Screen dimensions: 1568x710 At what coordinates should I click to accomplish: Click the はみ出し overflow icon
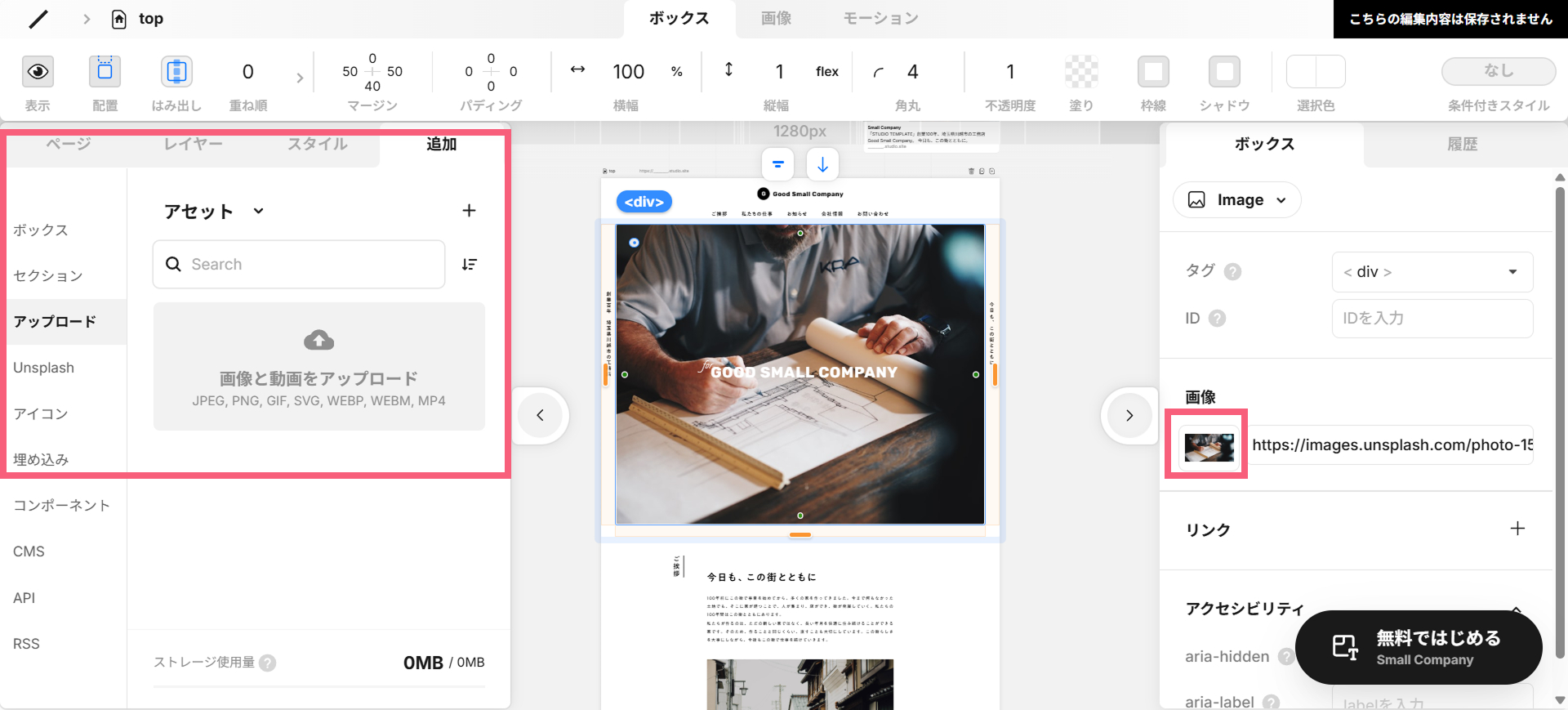click(176, 72)
